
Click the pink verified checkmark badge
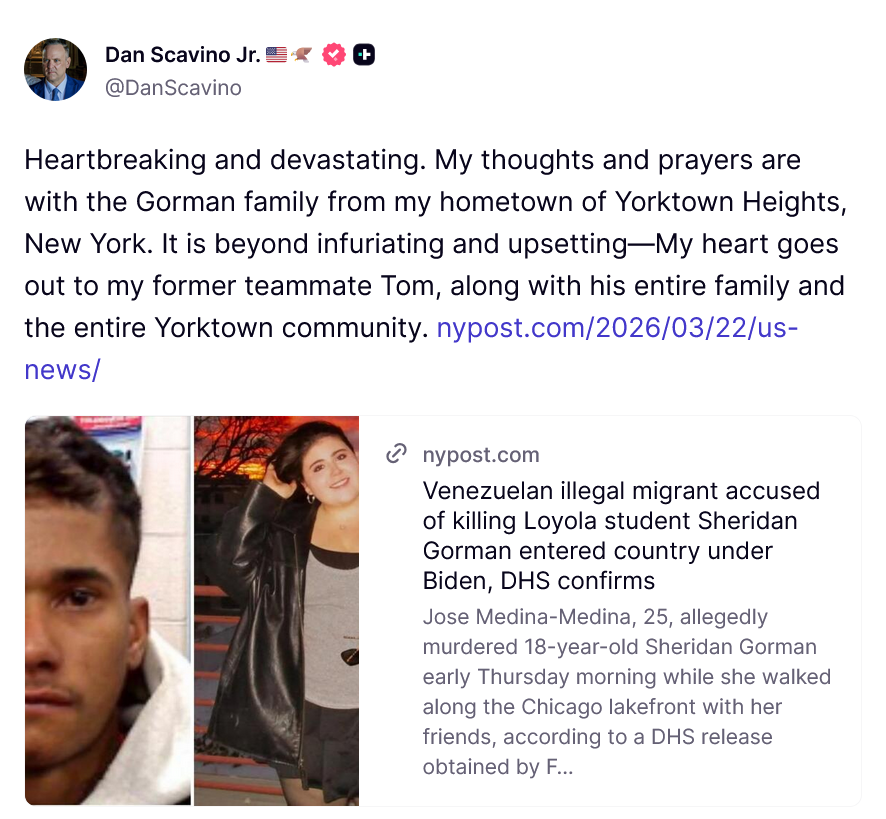tap(334, 55)
